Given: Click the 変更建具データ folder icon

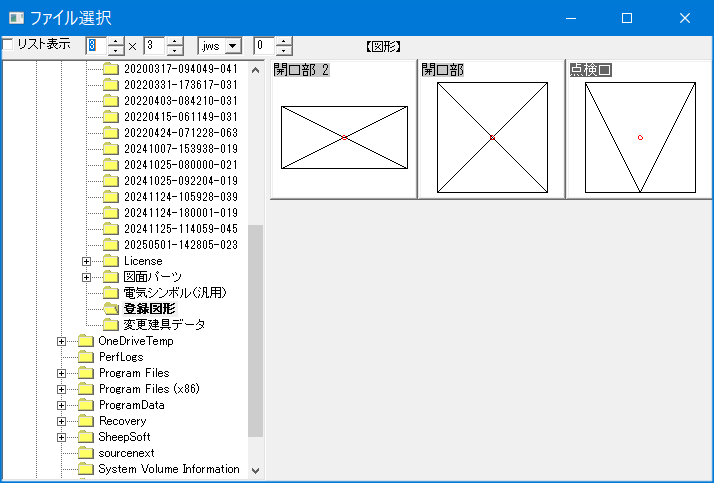Looking at the screenshot, I should click(111, 325).
